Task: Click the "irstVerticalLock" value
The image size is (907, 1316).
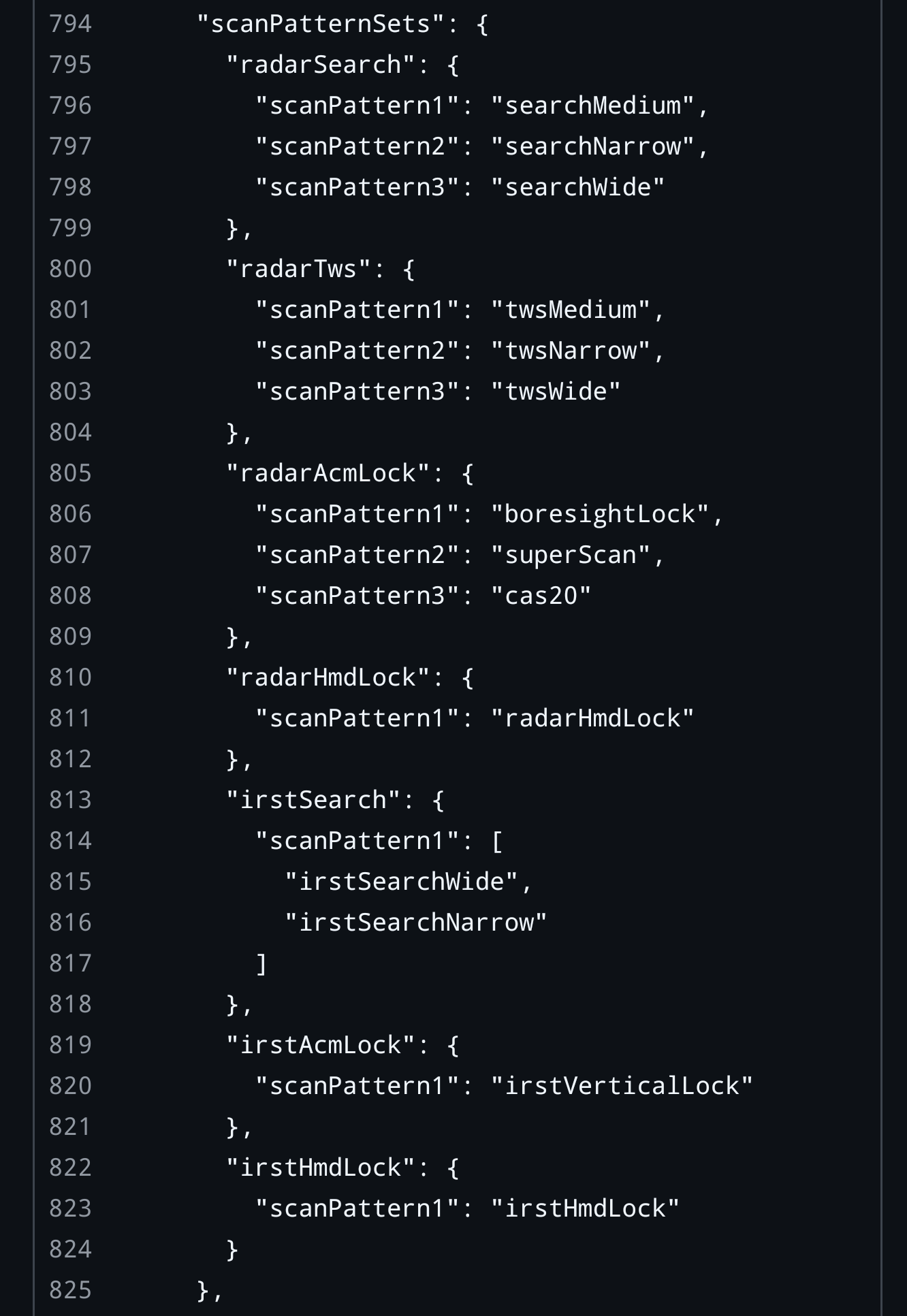Action: click(x=622, y=1087)
